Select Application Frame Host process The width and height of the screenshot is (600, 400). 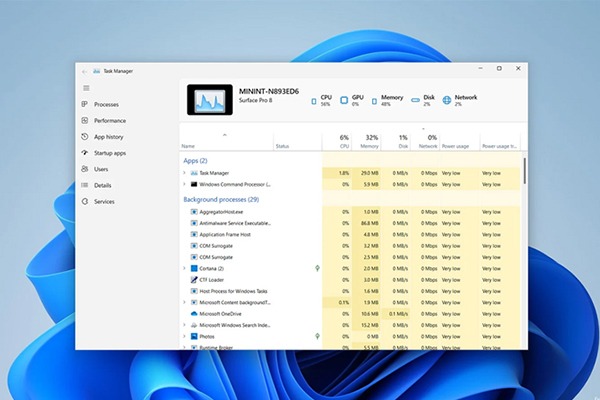tap(225, 235)
